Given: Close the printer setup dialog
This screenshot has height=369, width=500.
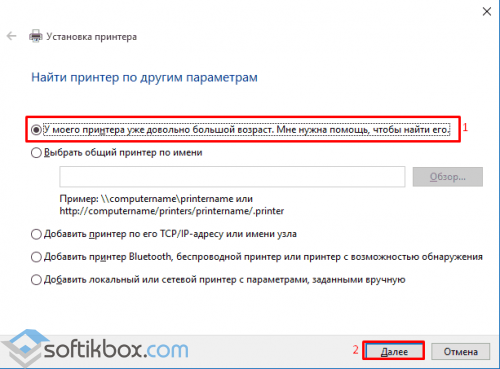Looking at the screenshot, I should coord(487,12).
